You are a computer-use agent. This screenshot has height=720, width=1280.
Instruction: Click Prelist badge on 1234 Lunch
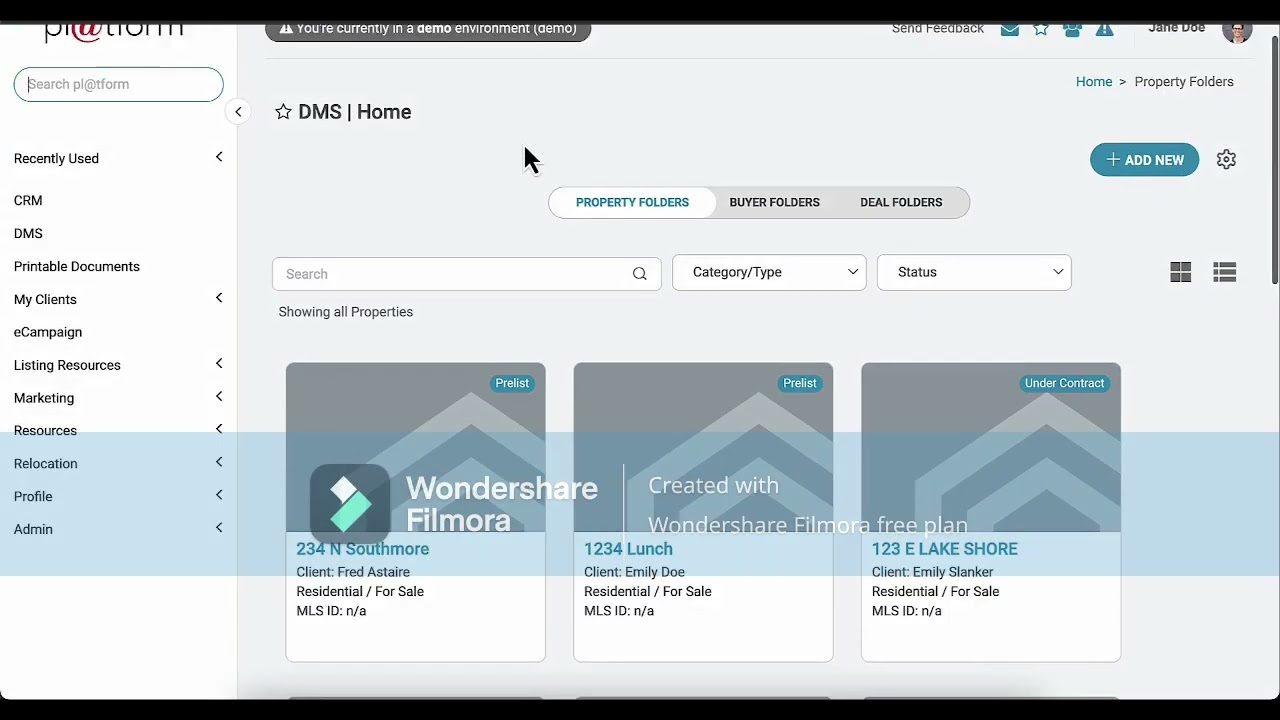coord(800,383)
